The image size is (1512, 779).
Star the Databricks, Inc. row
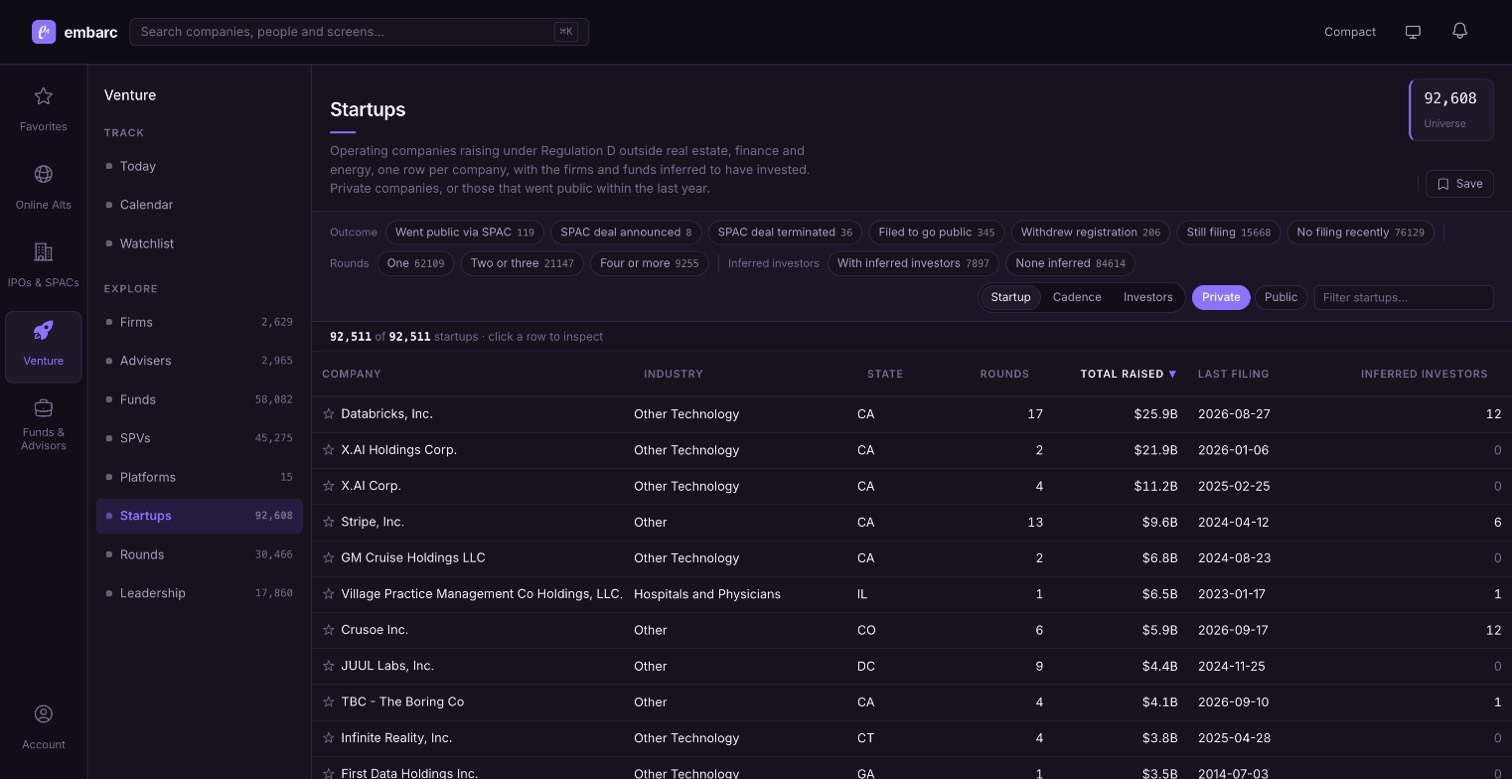(x=328, y=414)
